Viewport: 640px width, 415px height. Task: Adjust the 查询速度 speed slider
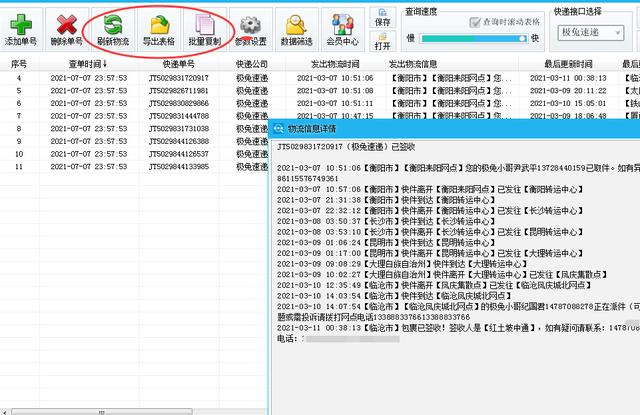click(473, 38)
